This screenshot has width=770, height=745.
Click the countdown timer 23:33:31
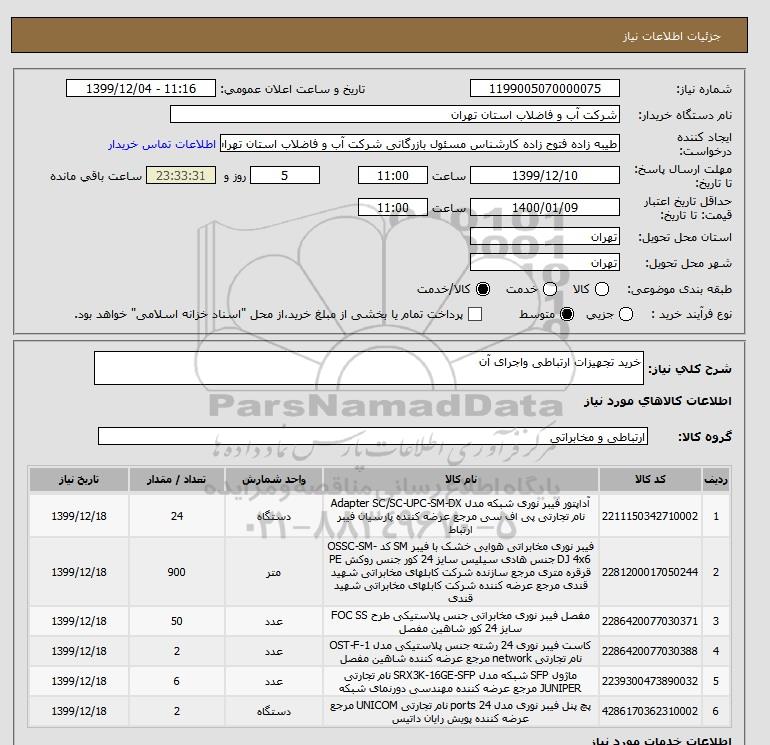pos(181,175)
